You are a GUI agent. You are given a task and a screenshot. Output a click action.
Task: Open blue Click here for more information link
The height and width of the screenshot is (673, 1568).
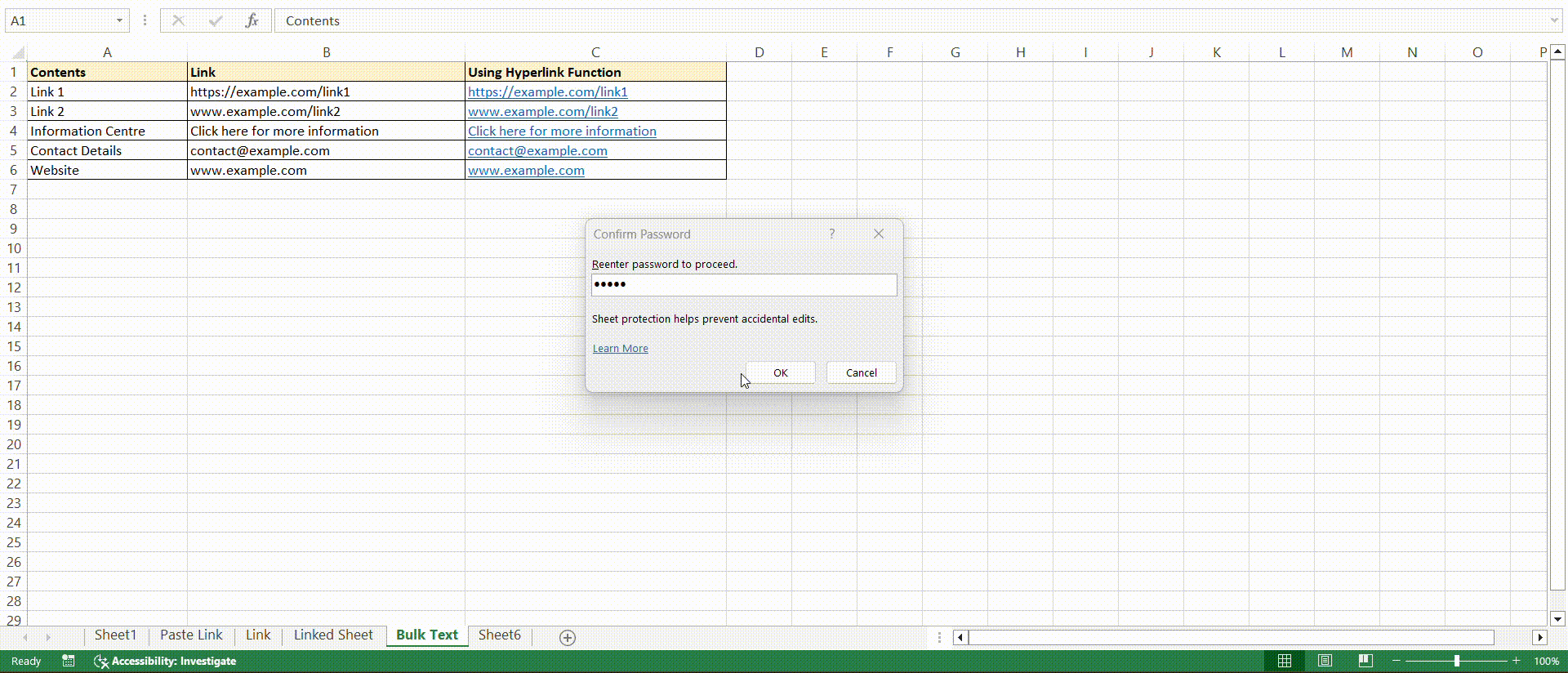[x=562, y=131]
